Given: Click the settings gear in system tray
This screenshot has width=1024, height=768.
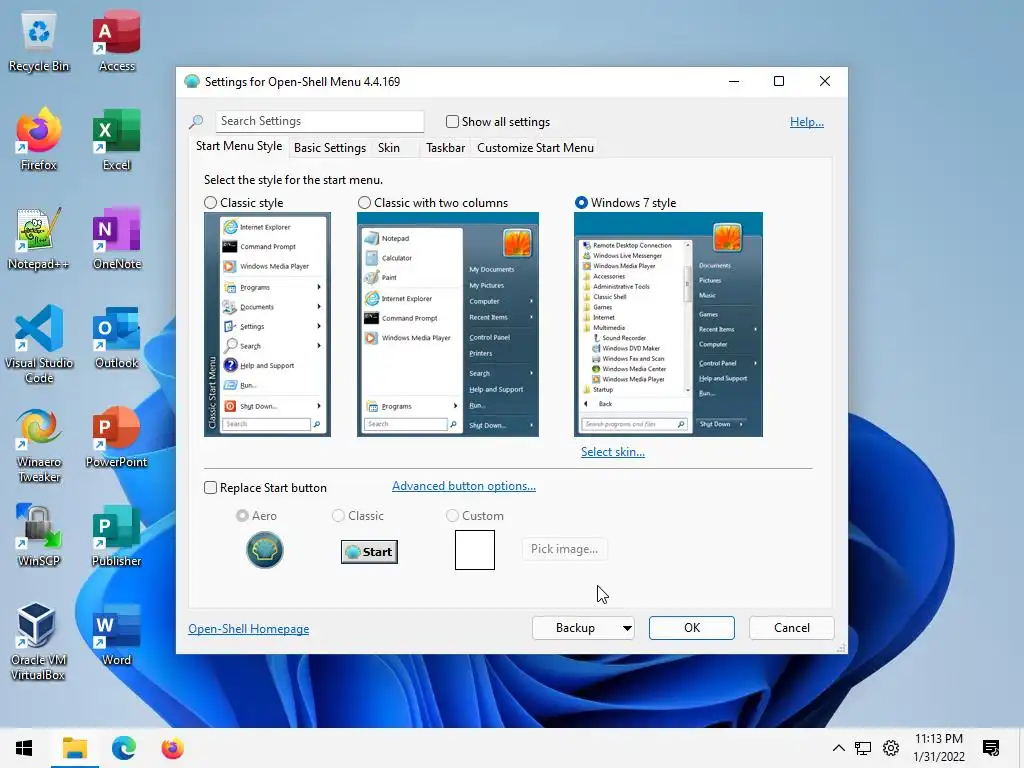Looking at the screenshot, I should click(x=891, y=748).
